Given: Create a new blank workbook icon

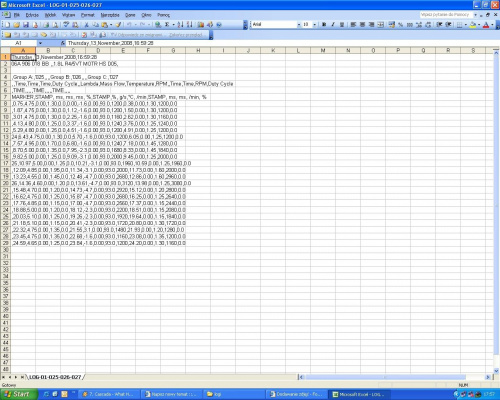Looking at the screenshot, I should point(7,25).
